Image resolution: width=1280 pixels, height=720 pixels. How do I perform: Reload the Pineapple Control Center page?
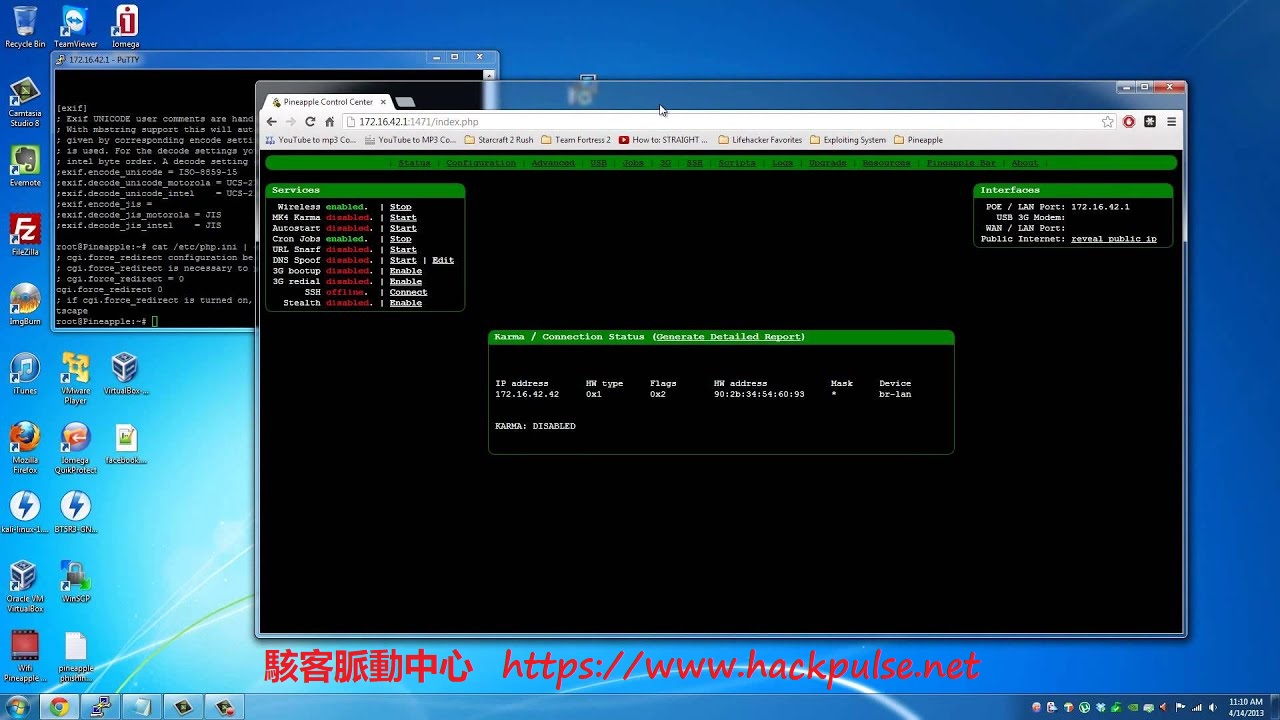310,122
